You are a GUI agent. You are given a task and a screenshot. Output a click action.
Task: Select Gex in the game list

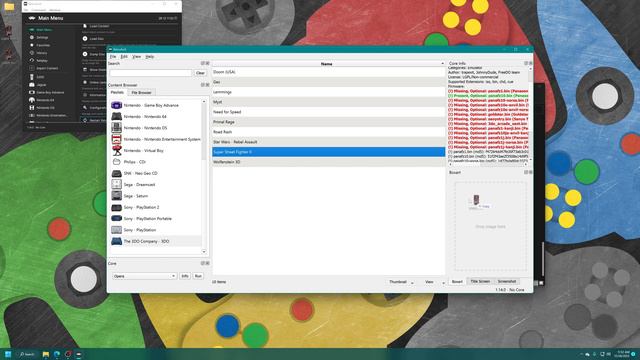tap(329, 82)
